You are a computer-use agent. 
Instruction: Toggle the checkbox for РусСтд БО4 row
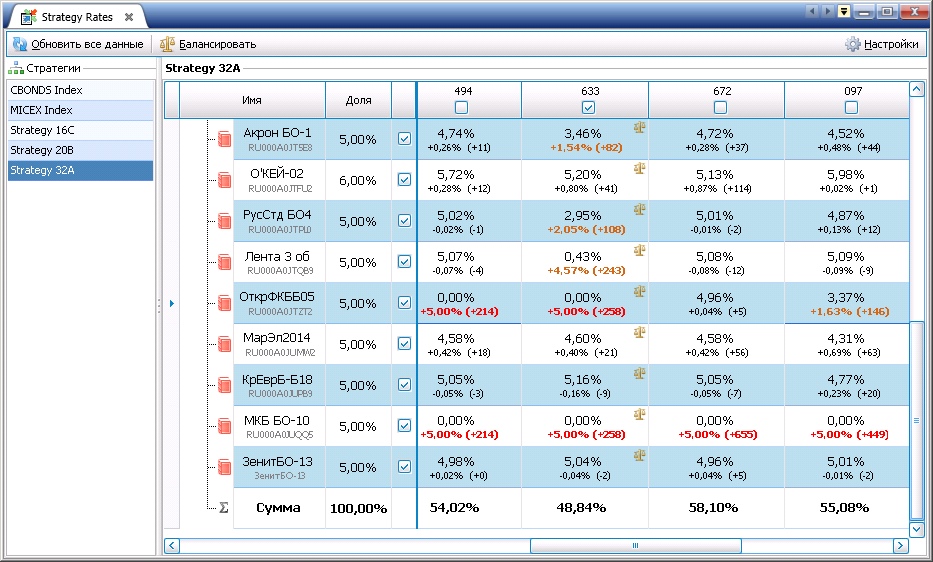(x=404, y=221)
